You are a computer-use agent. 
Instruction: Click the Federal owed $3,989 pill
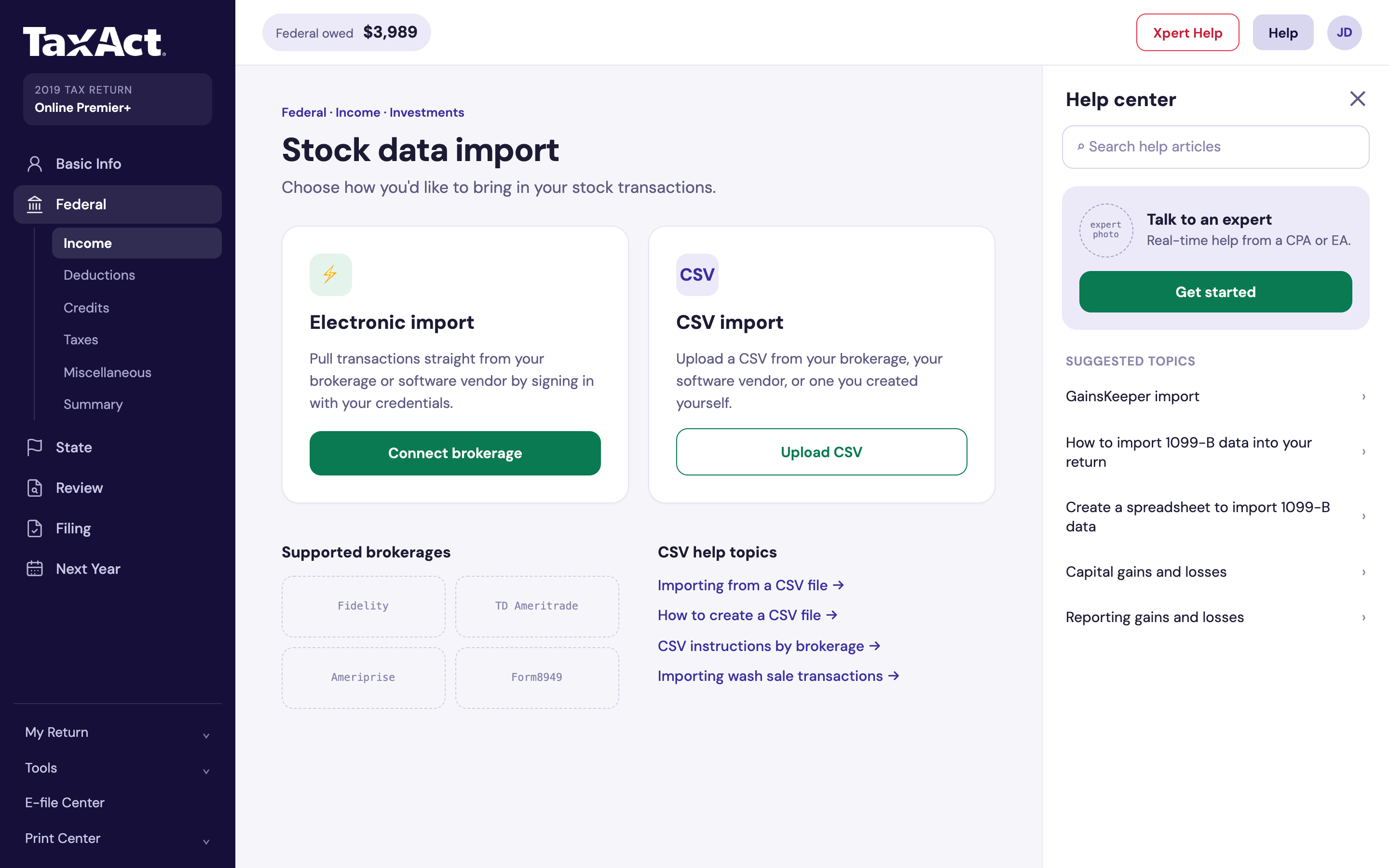pyautogui.click(x=347, y=33)
